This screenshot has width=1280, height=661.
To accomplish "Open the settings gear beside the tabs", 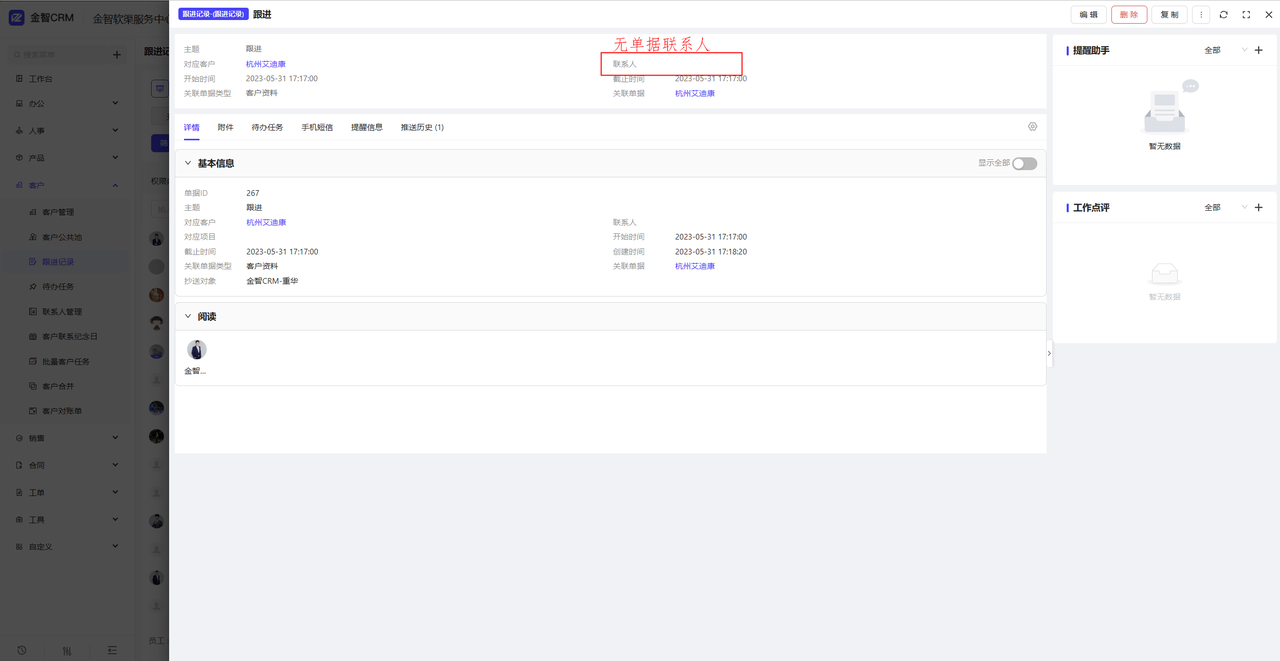I will 1032,127.
